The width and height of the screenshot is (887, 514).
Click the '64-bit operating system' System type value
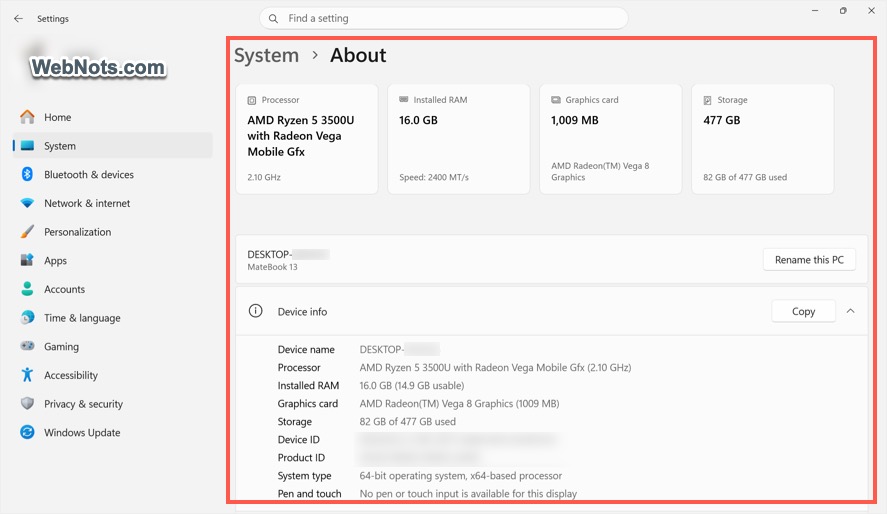(461, 476)
